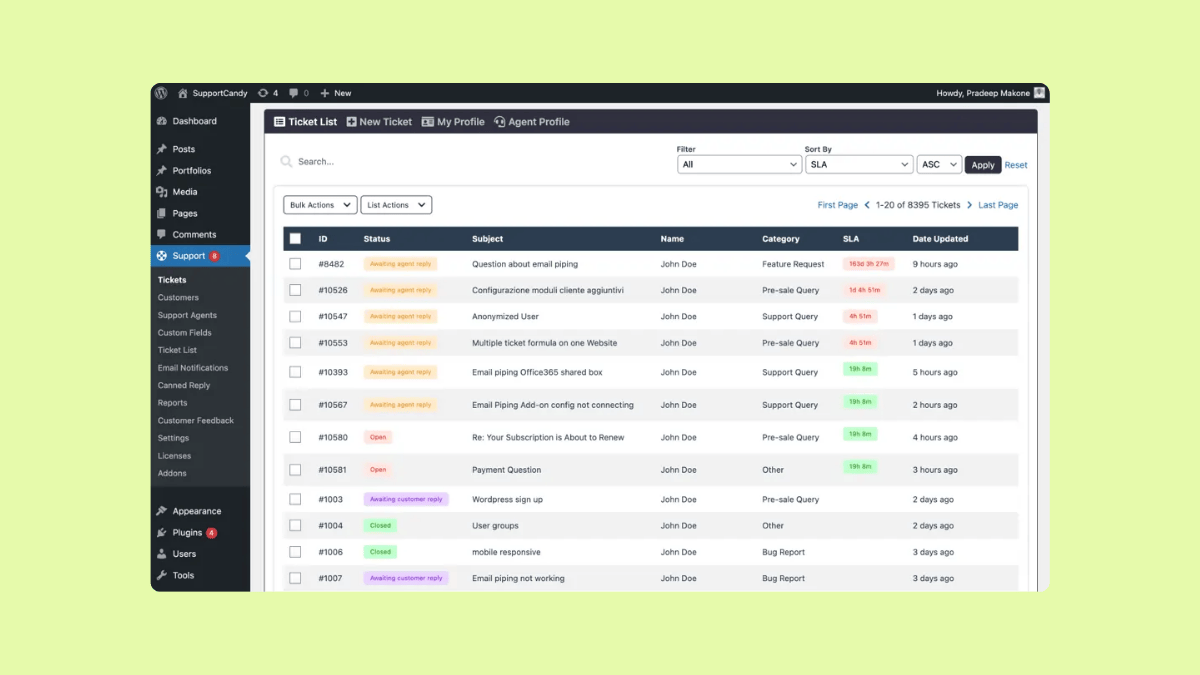The height and width of the screenshot is (675, 1200).
Task: Click the WordPress logo in the admin bar
Action: point(161,92)
